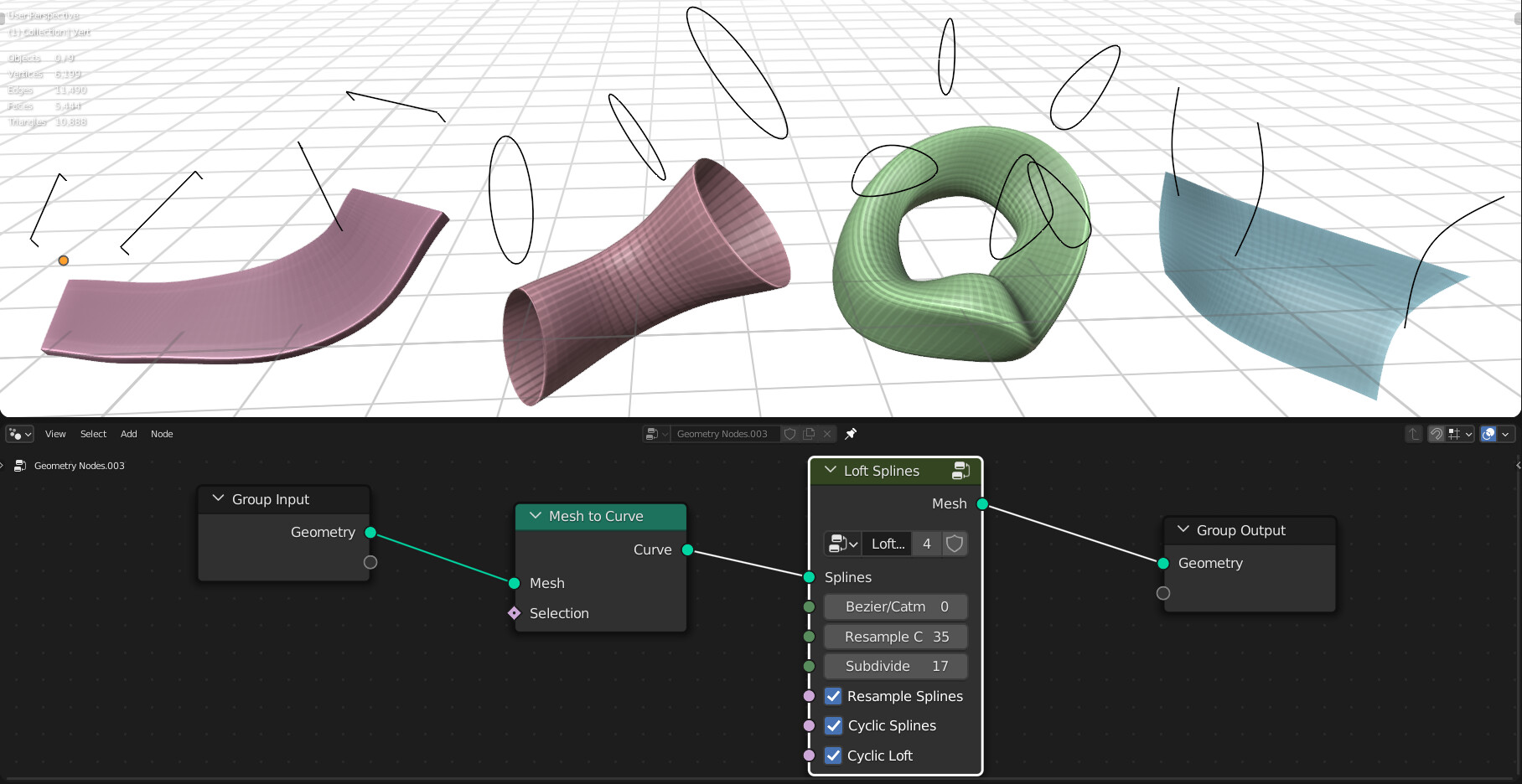The width and height of the screenshot is (1522, 784).
Task: Pin the current node group
Action: (x=851, y=434)
